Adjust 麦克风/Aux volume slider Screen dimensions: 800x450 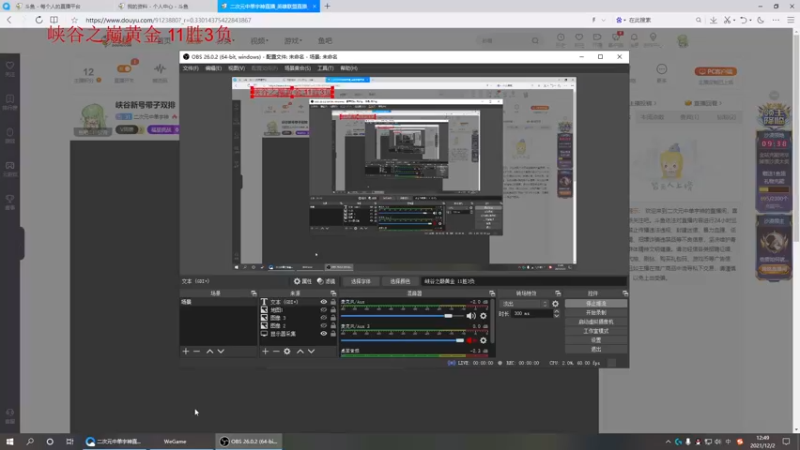point(402,316)
